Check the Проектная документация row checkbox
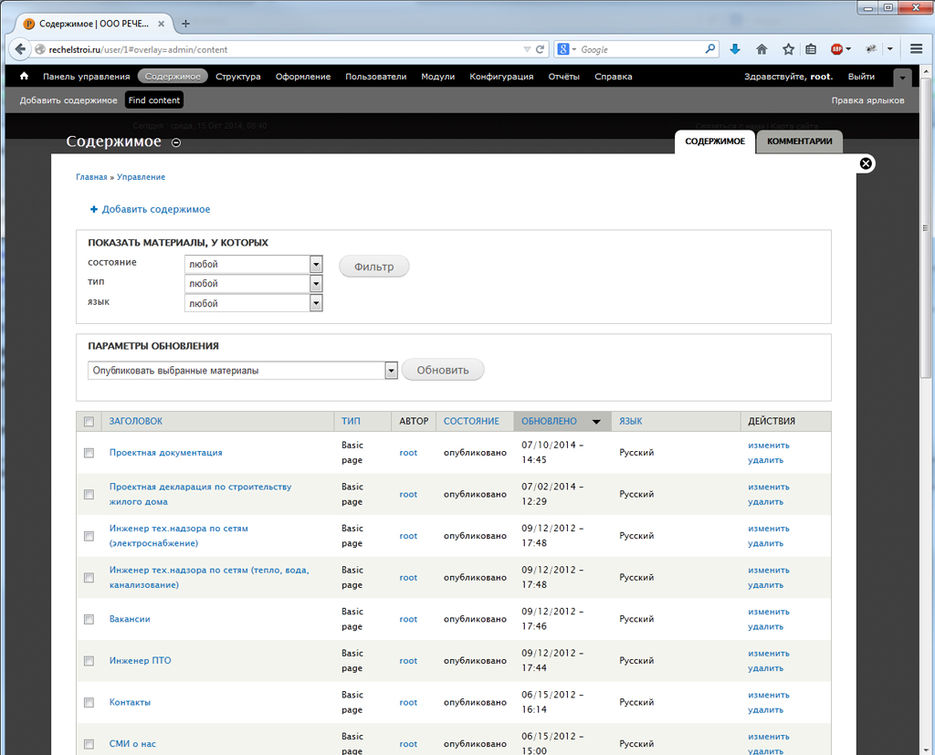Image resolution: width=935 pixels, height=755 pixels. pos(89,453)
